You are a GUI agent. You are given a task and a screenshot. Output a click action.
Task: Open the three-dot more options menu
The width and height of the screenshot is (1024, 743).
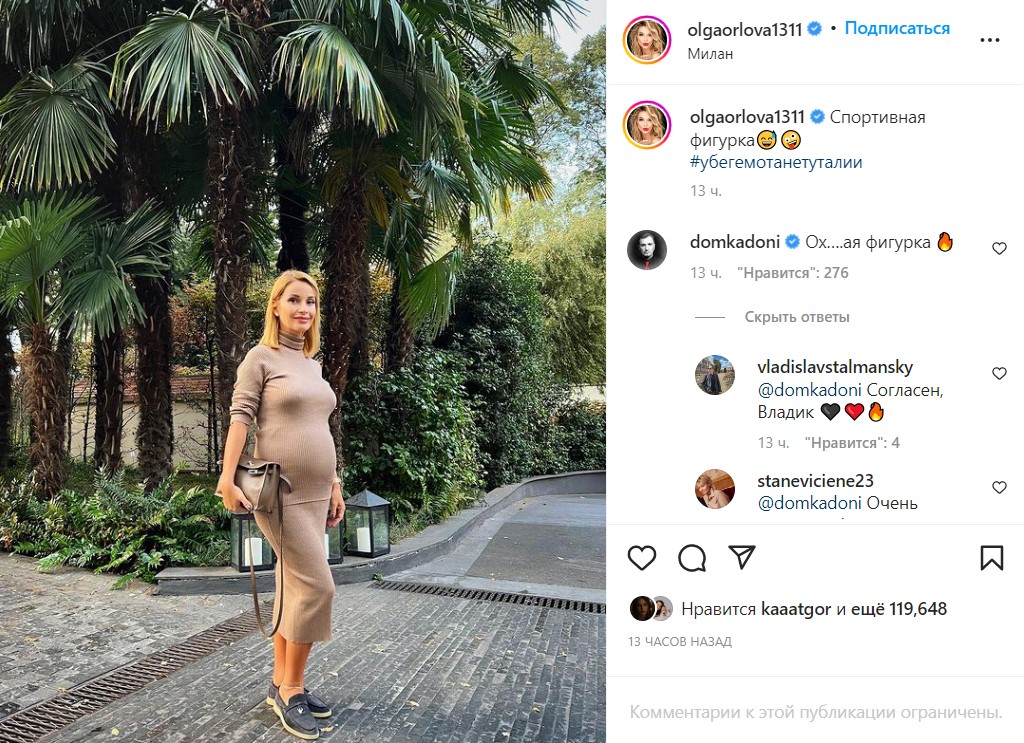point(989,40)
